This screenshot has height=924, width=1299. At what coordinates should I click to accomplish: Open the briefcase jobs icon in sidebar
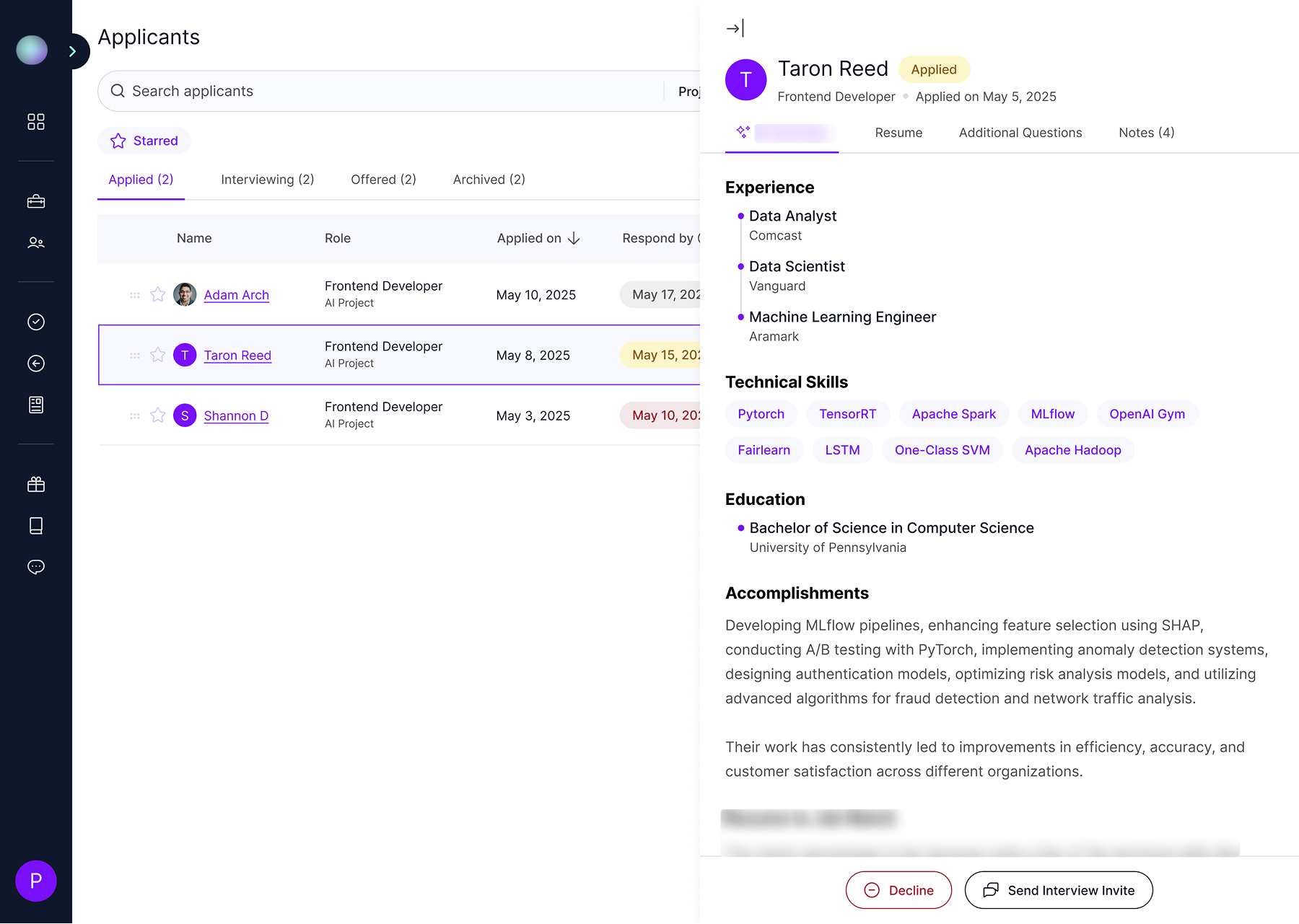[x=36, y=202]
